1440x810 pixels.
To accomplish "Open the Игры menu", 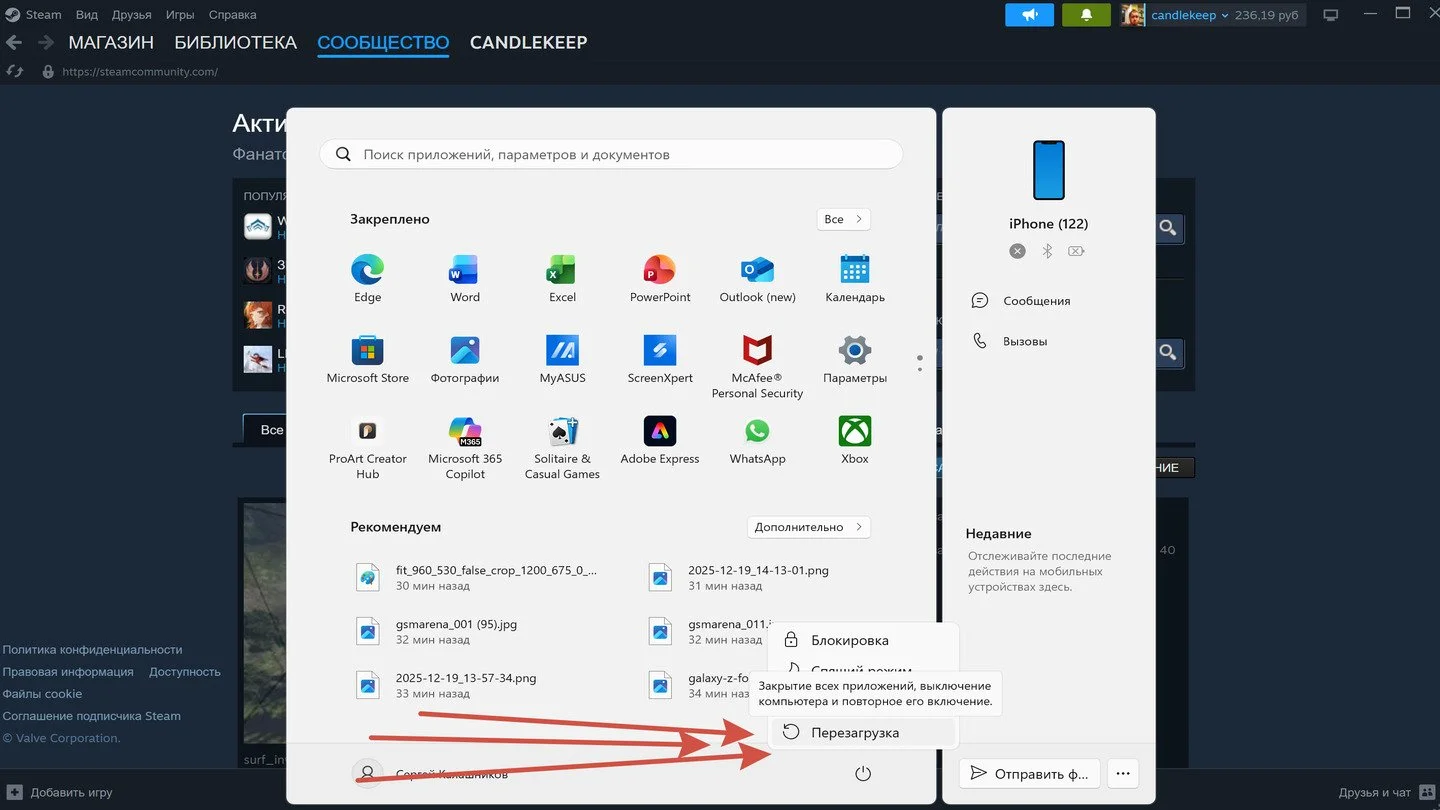I will click(x=180, y=15).
